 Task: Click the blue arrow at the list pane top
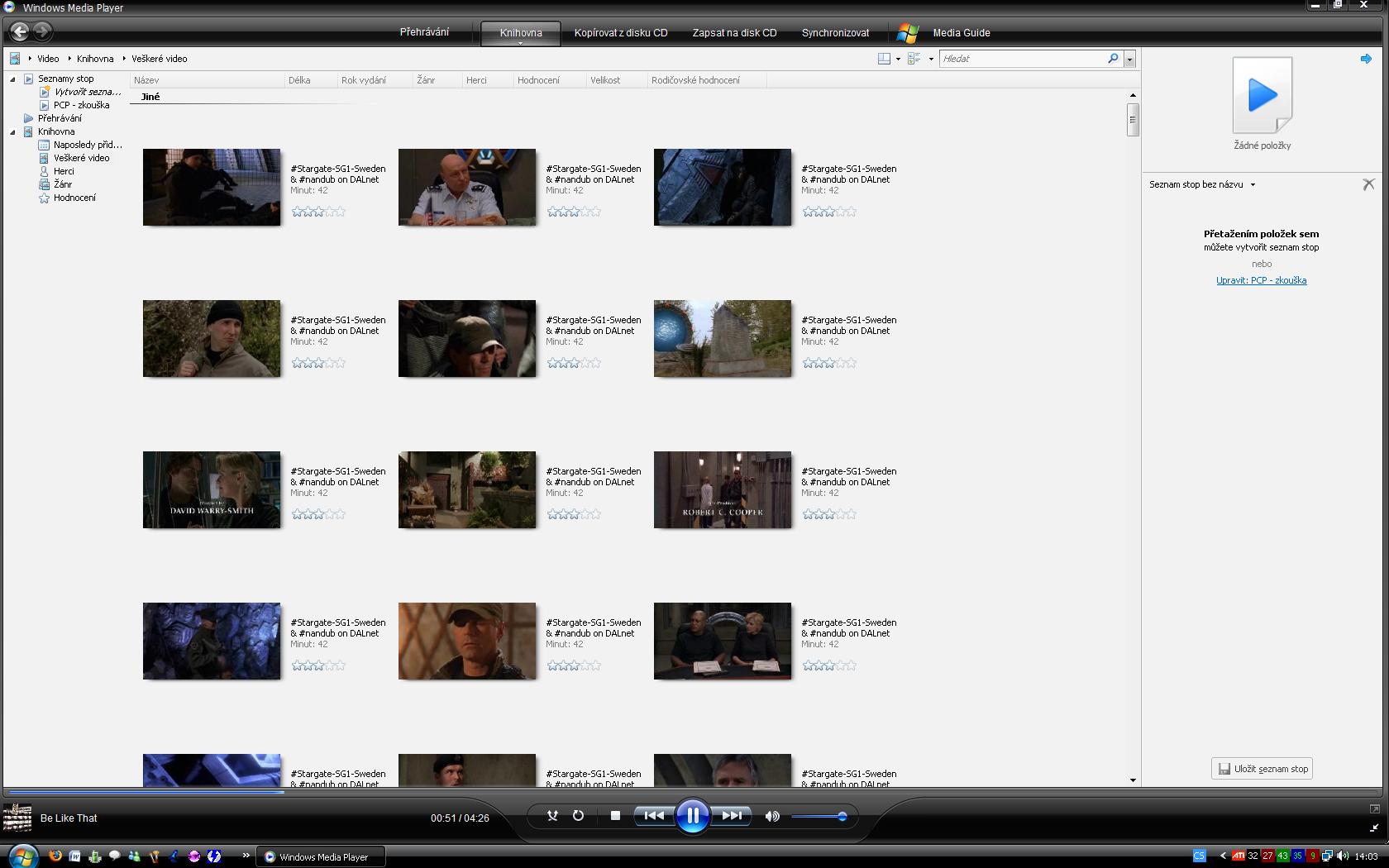coord(1366,59)
